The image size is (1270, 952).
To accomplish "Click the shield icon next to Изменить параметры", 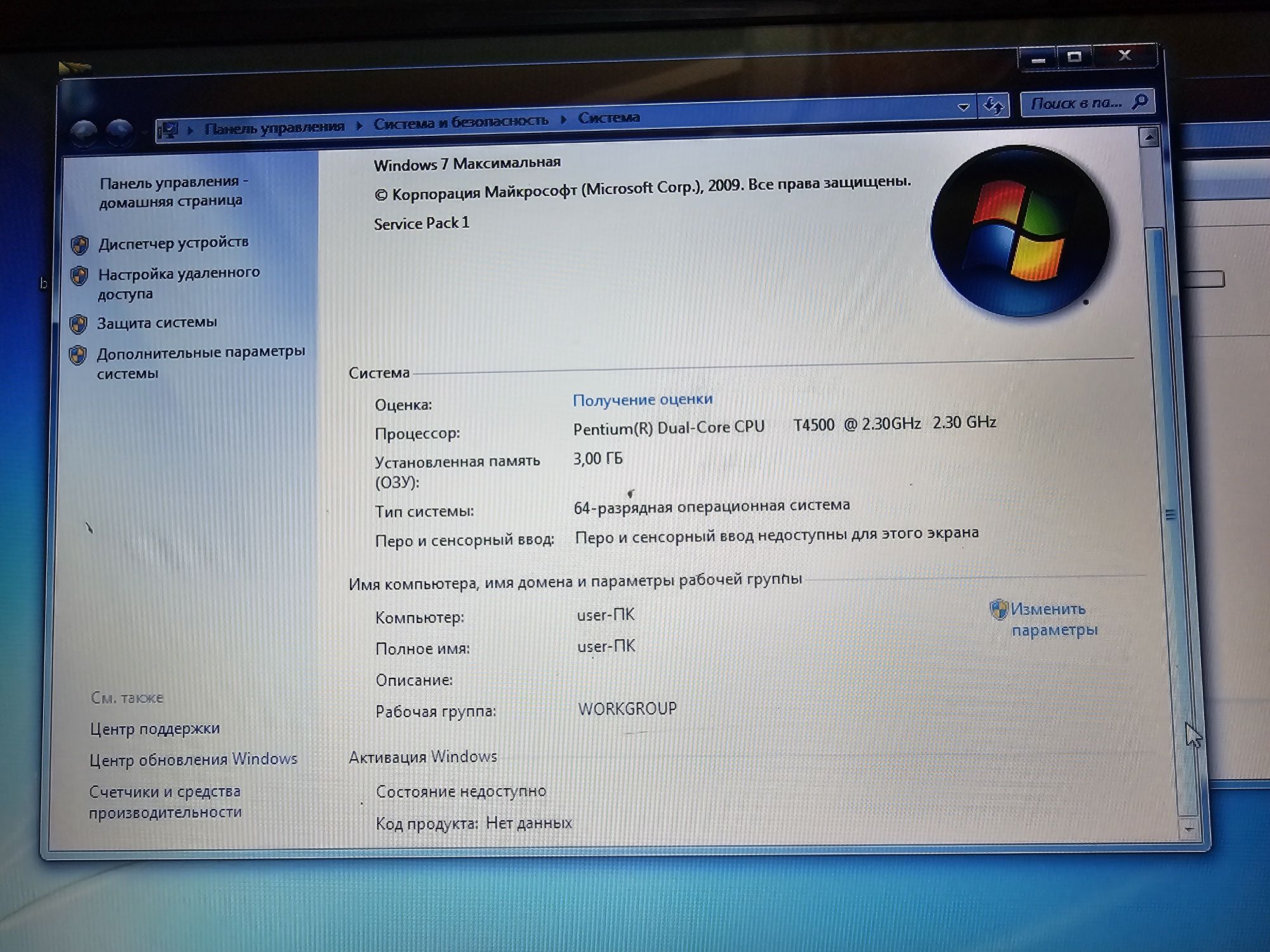I will 999,610.
